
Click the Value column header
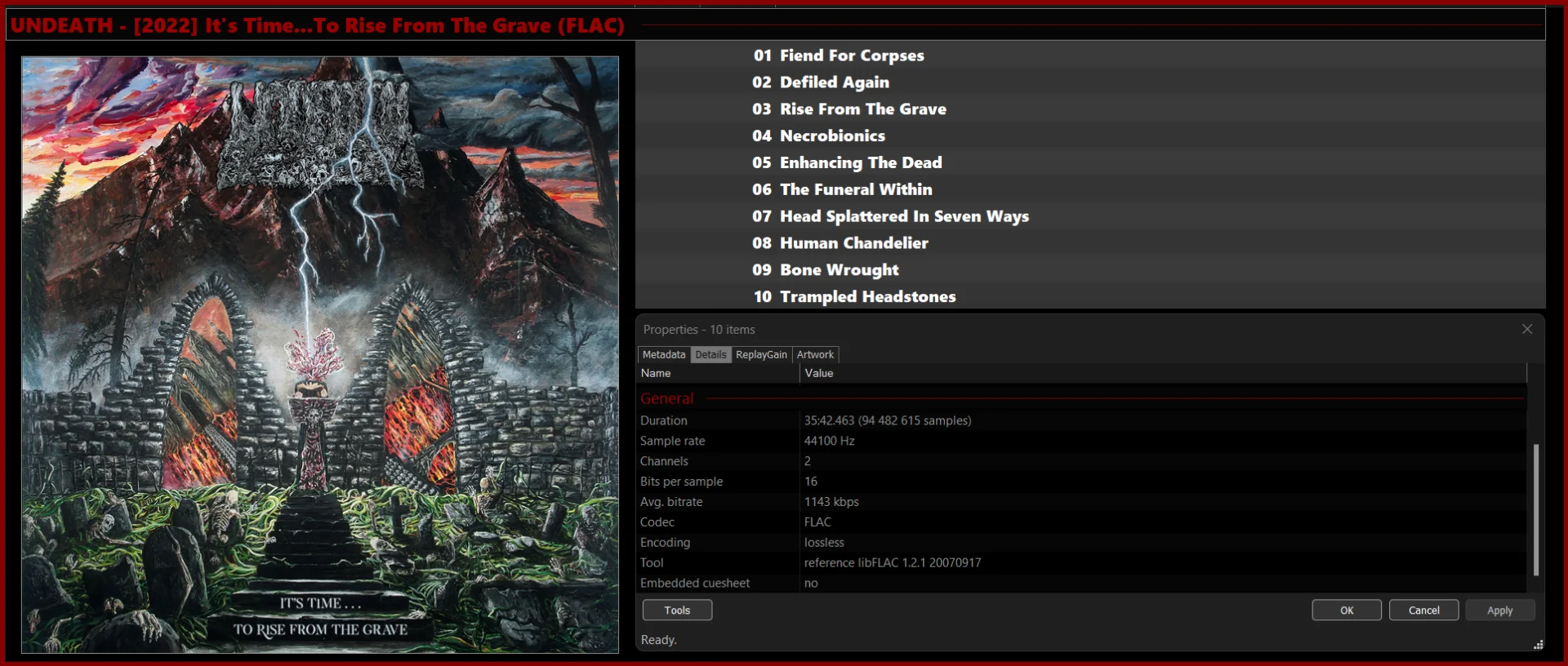(x=1163, y=373)
